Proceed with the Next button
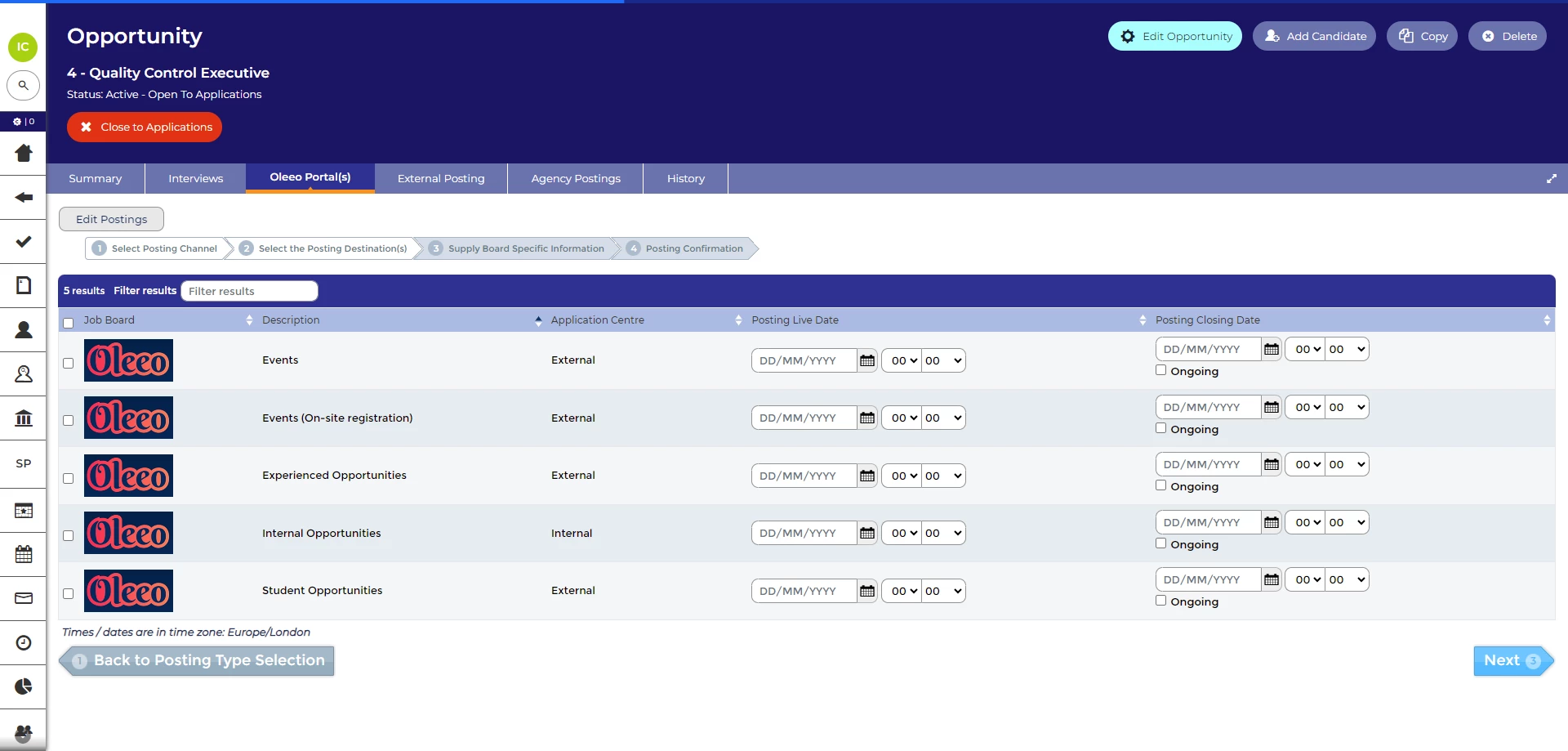Viewport: 1568px width, 751px height. (x=1512, y=660)
